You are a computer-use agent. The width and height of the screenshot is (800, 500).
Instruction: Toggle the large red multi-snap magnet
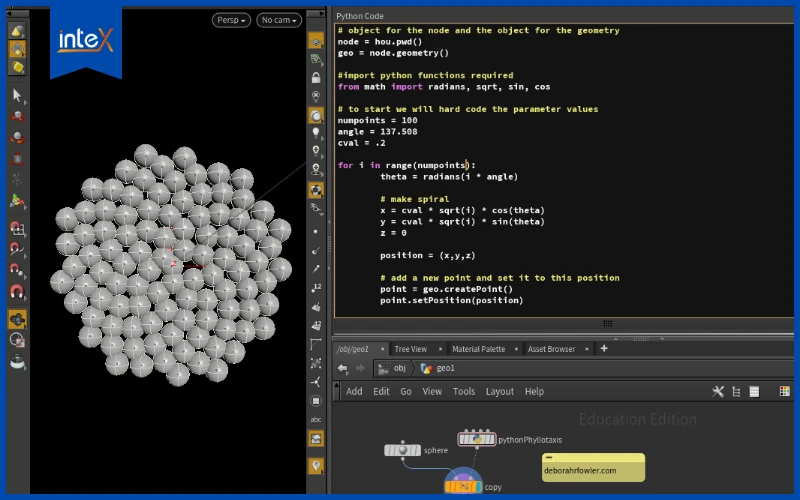pyautogui.click(x=17, y=292)
